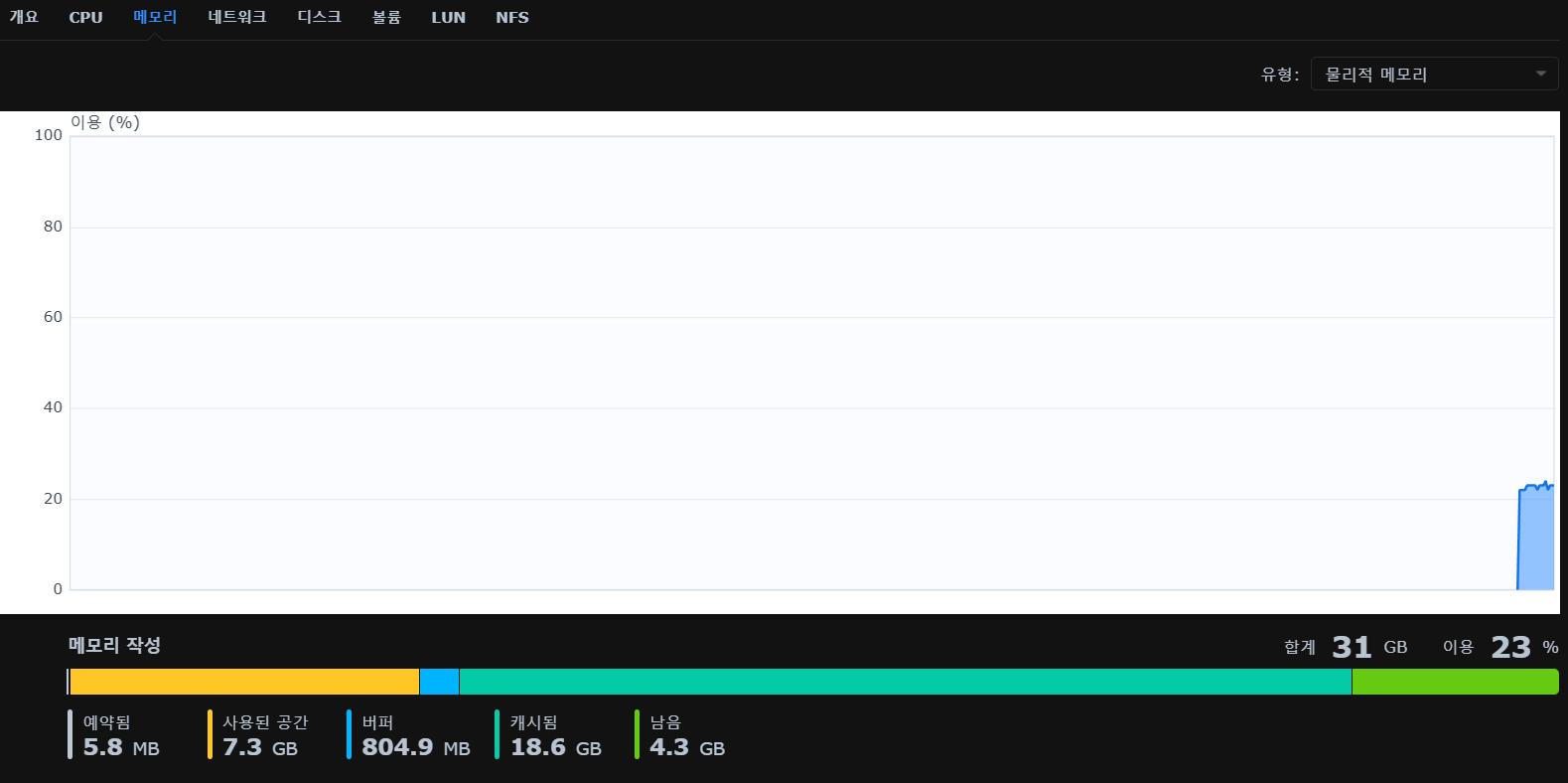Click the blue buffer bar segment
The width and height of the screenshot is (1568, 783).
pyautogui.click(x=439, y=682)
